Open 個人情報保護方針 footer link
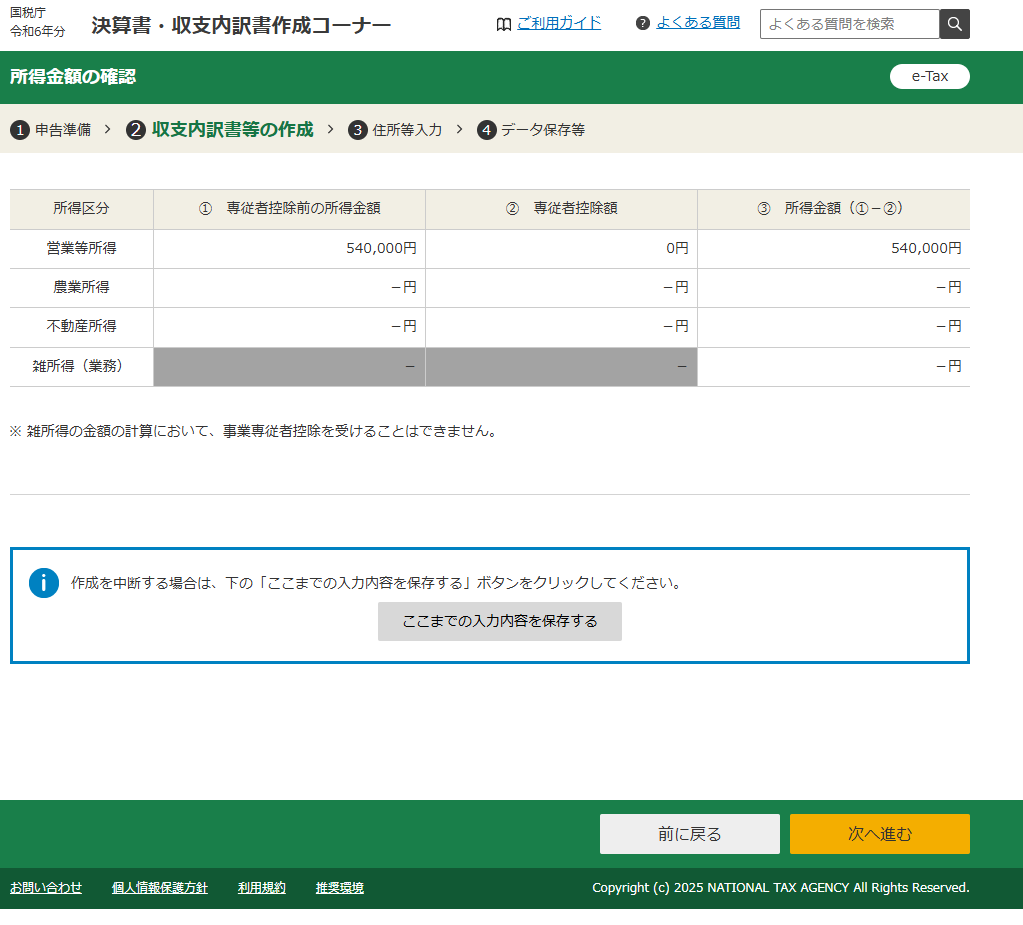1023x925 pixels. click(160, 888)
